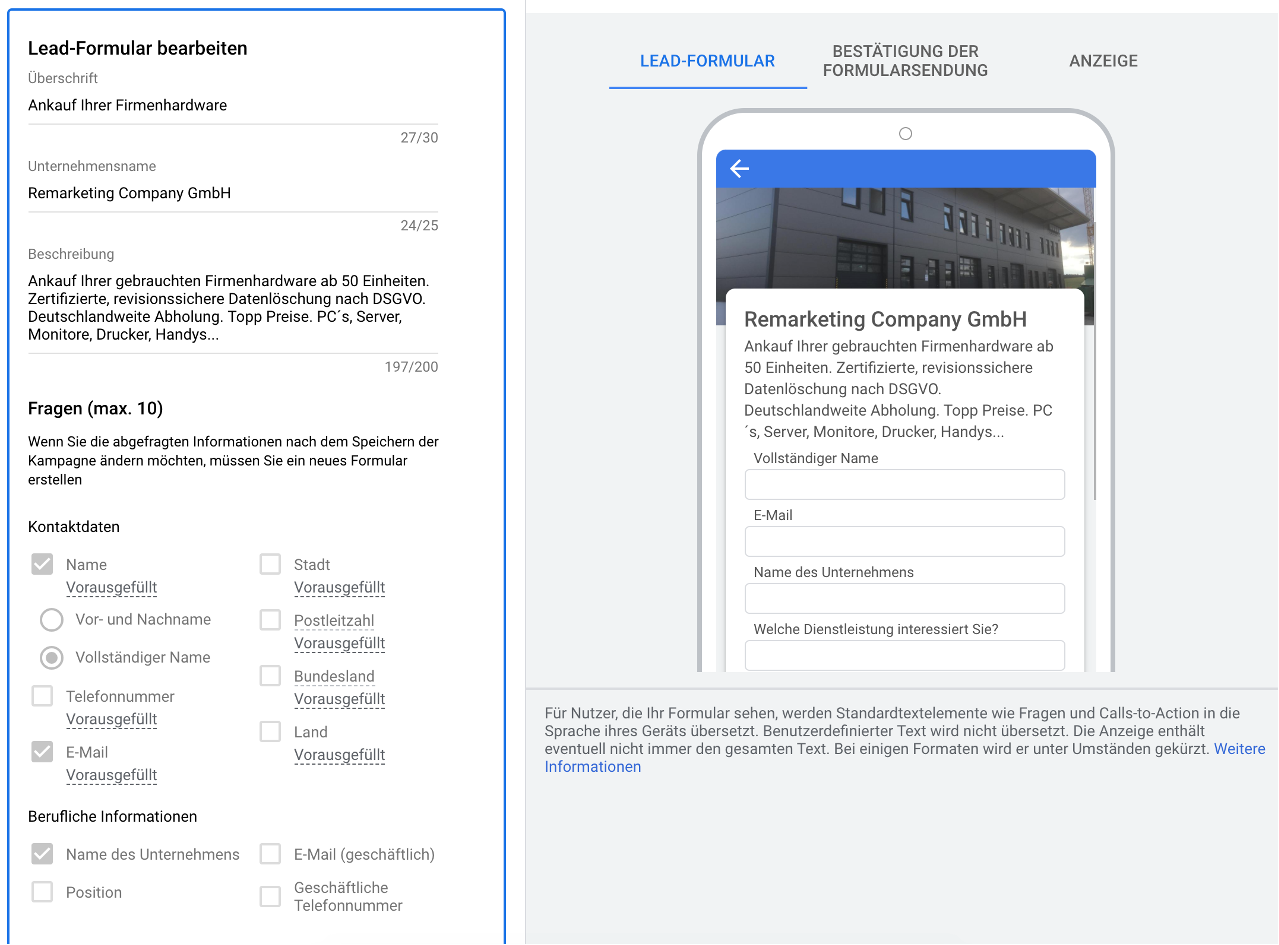Check the Telefonnummer checkbox

pyautogui.click(x=42, y=696)
